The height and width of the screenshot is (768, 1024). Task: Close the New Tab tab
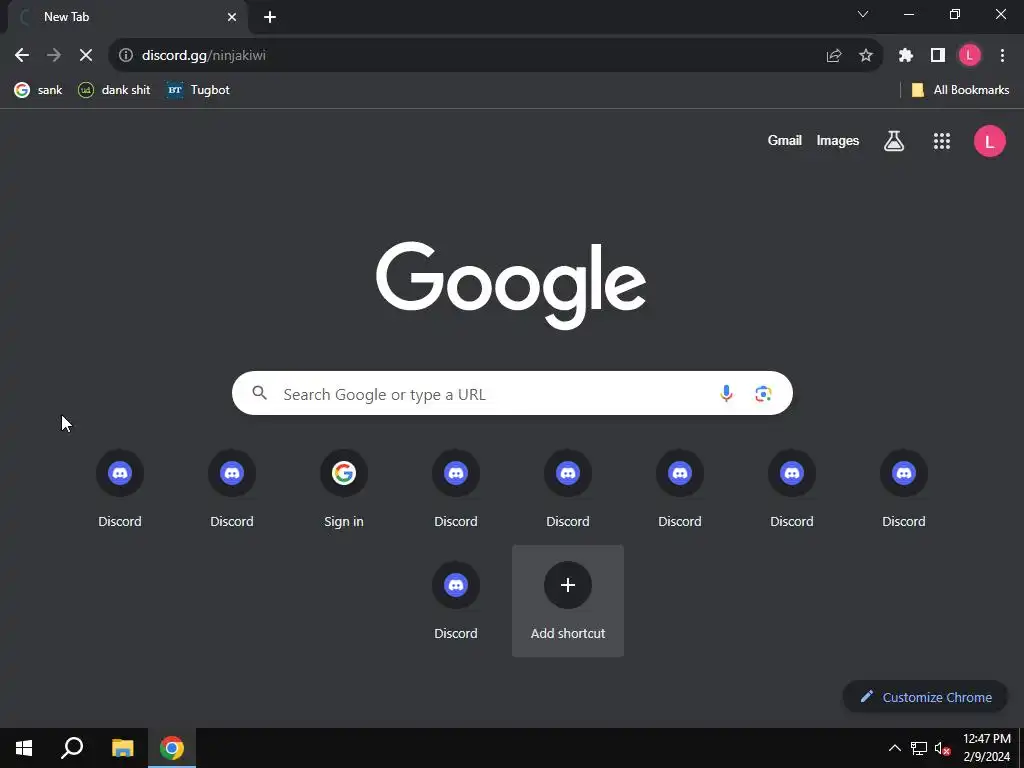(x=232, y=17)
